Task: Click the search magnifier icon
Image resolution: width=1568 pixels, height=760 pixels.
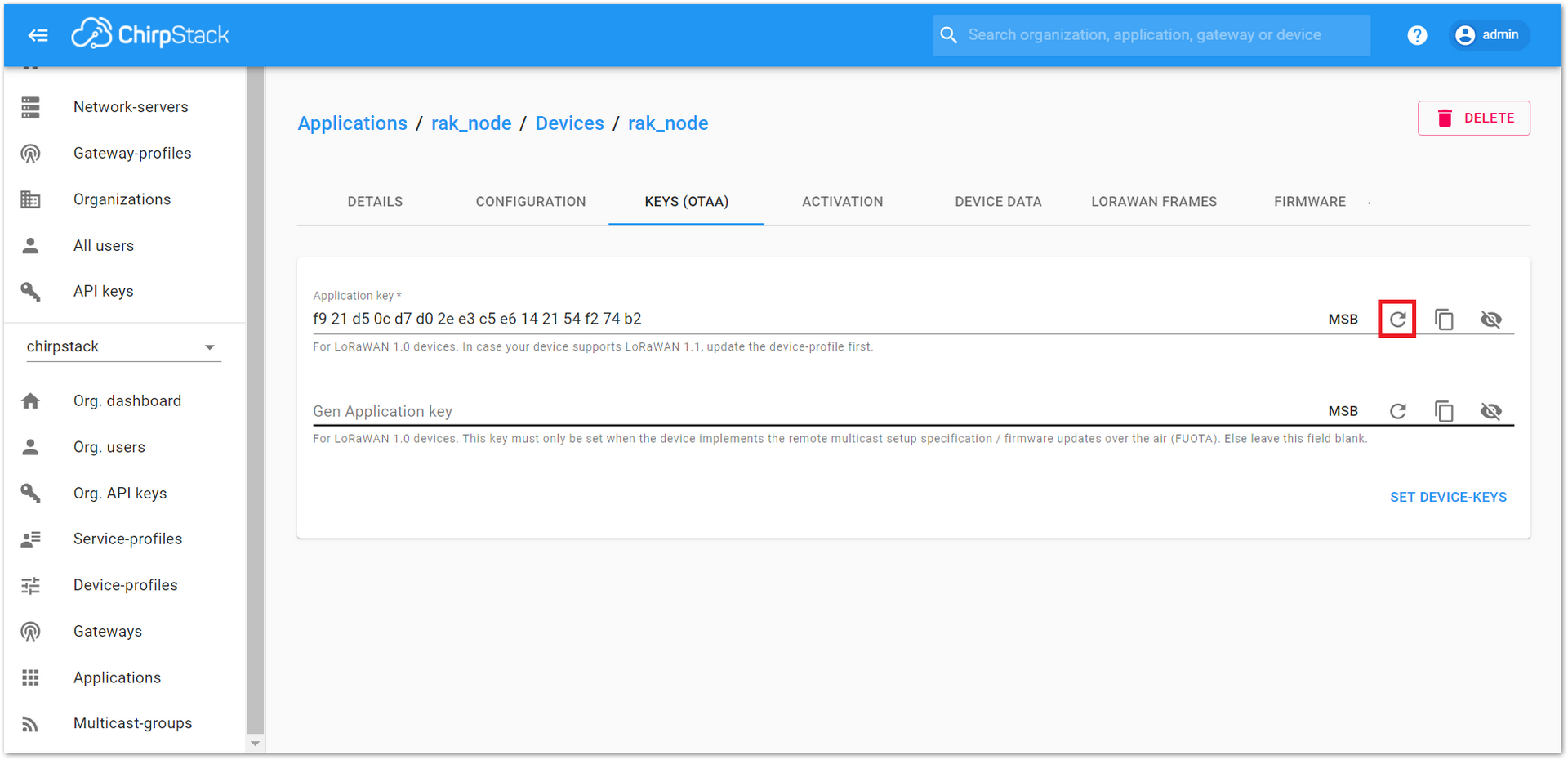Action: pyautogui.click(x=948, y=35)
